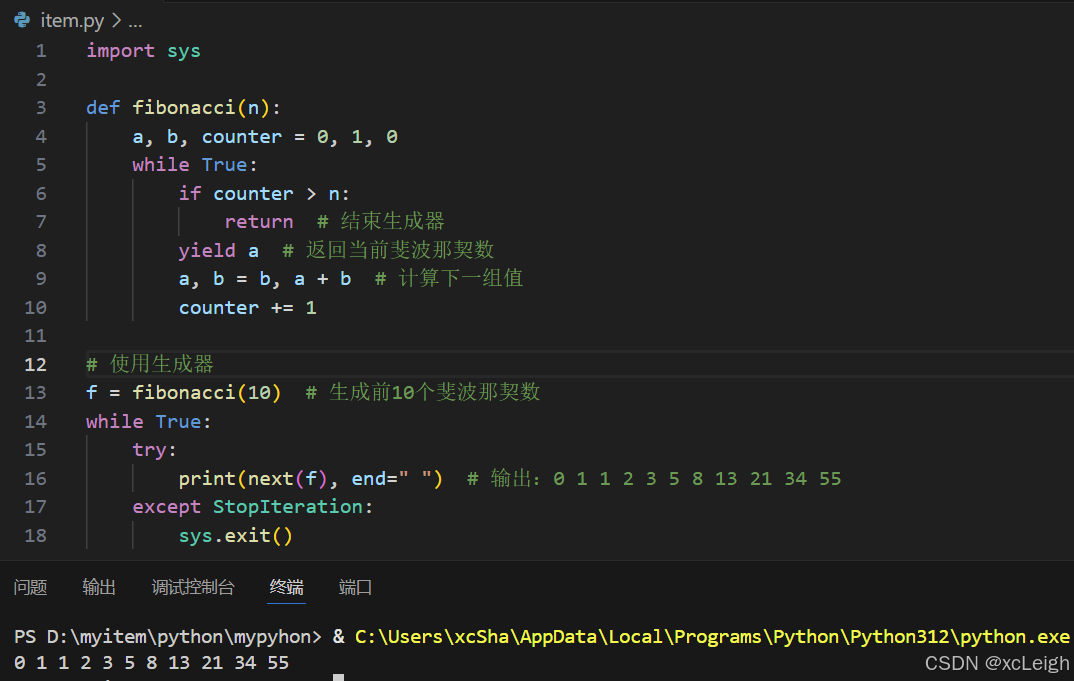
Task: Click the 'return' keyword on line 7
Action: (259, 222)
